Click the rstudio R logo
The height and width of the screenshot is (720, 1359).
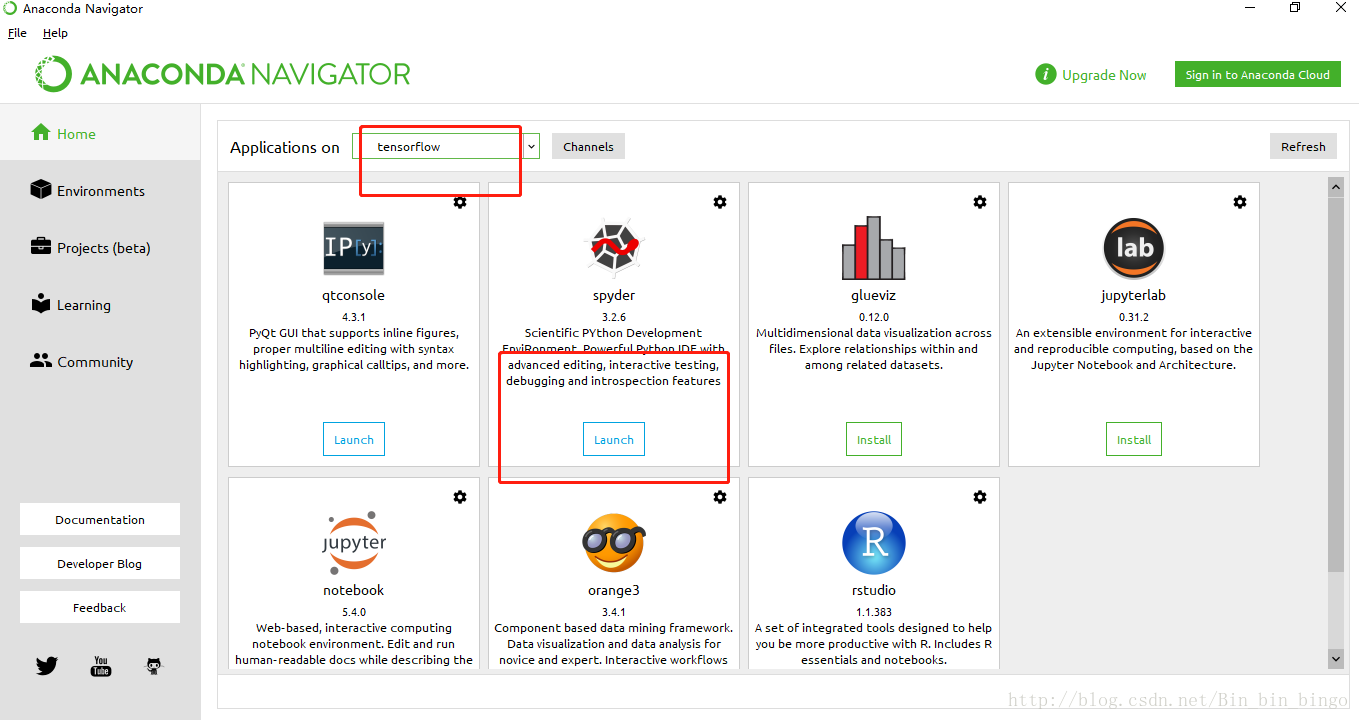874,543
